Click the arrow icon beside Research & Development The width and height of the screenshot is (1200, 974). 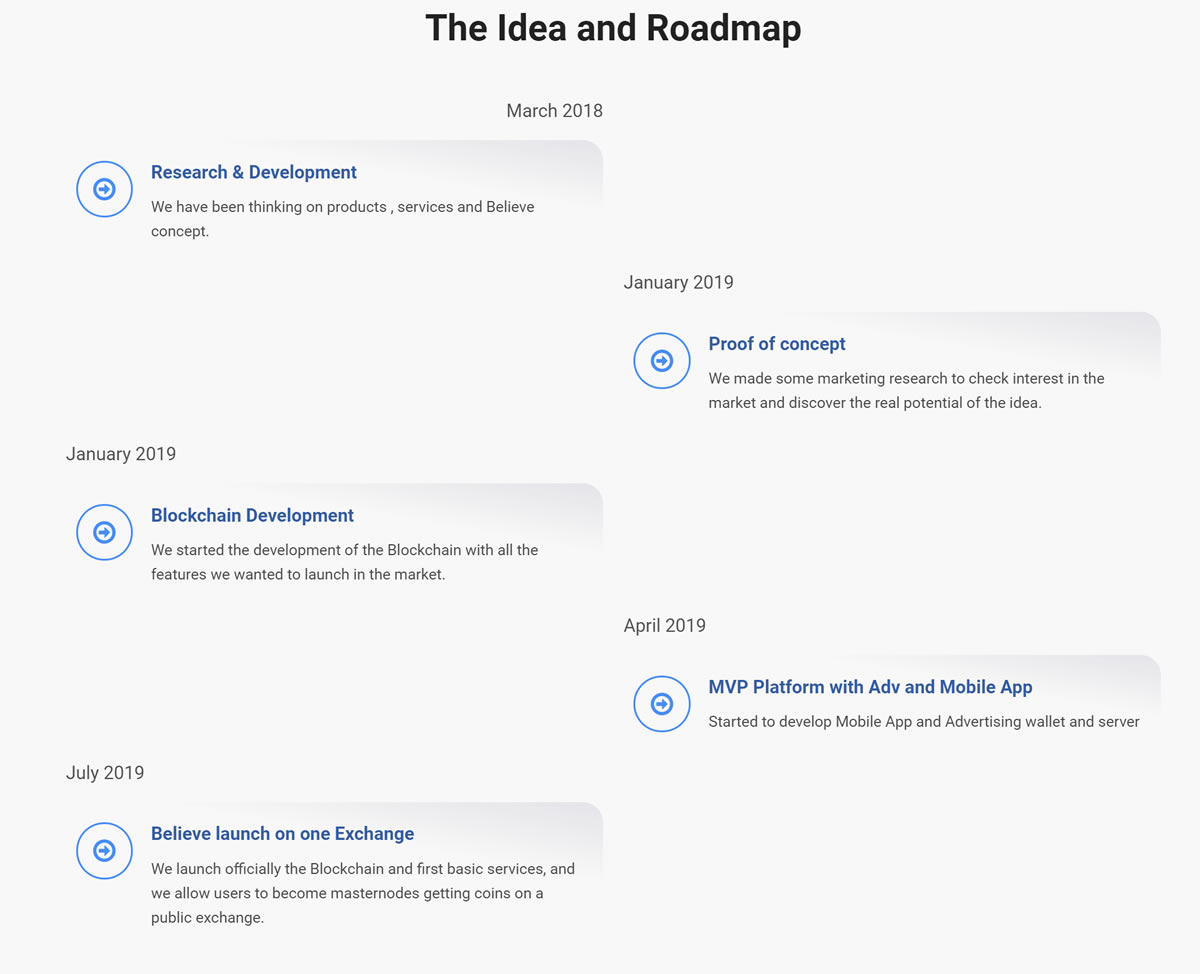[104, 189]
